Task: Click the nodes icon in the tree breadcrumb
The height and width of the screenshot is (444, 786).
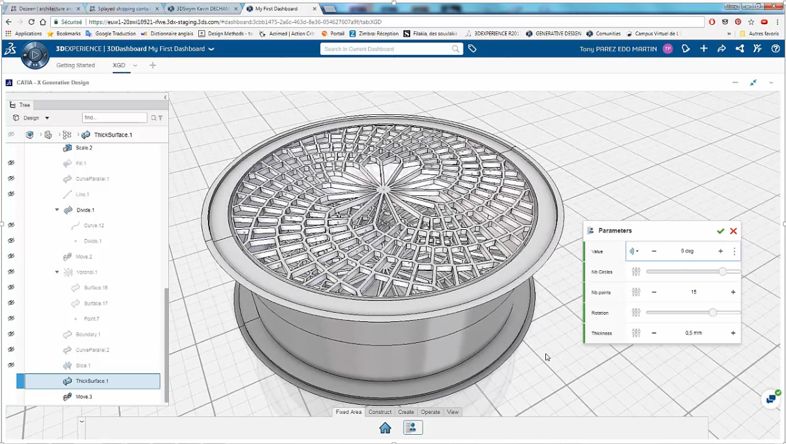Action: coord(67,135)
